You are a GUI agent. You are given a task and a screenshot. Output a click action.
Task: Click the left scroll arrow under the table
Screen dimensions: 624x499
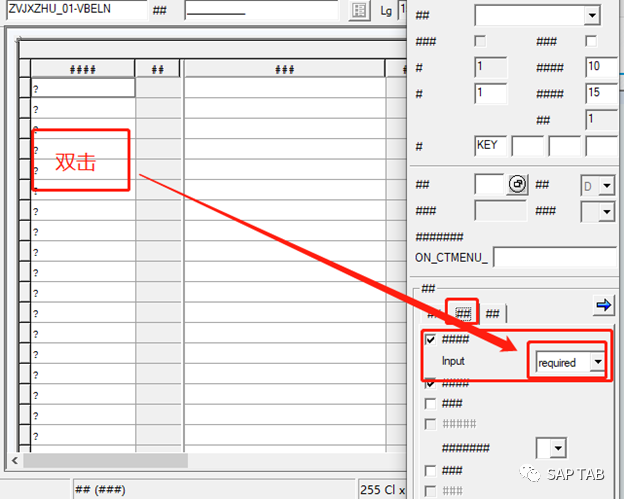tap(15, 460)
